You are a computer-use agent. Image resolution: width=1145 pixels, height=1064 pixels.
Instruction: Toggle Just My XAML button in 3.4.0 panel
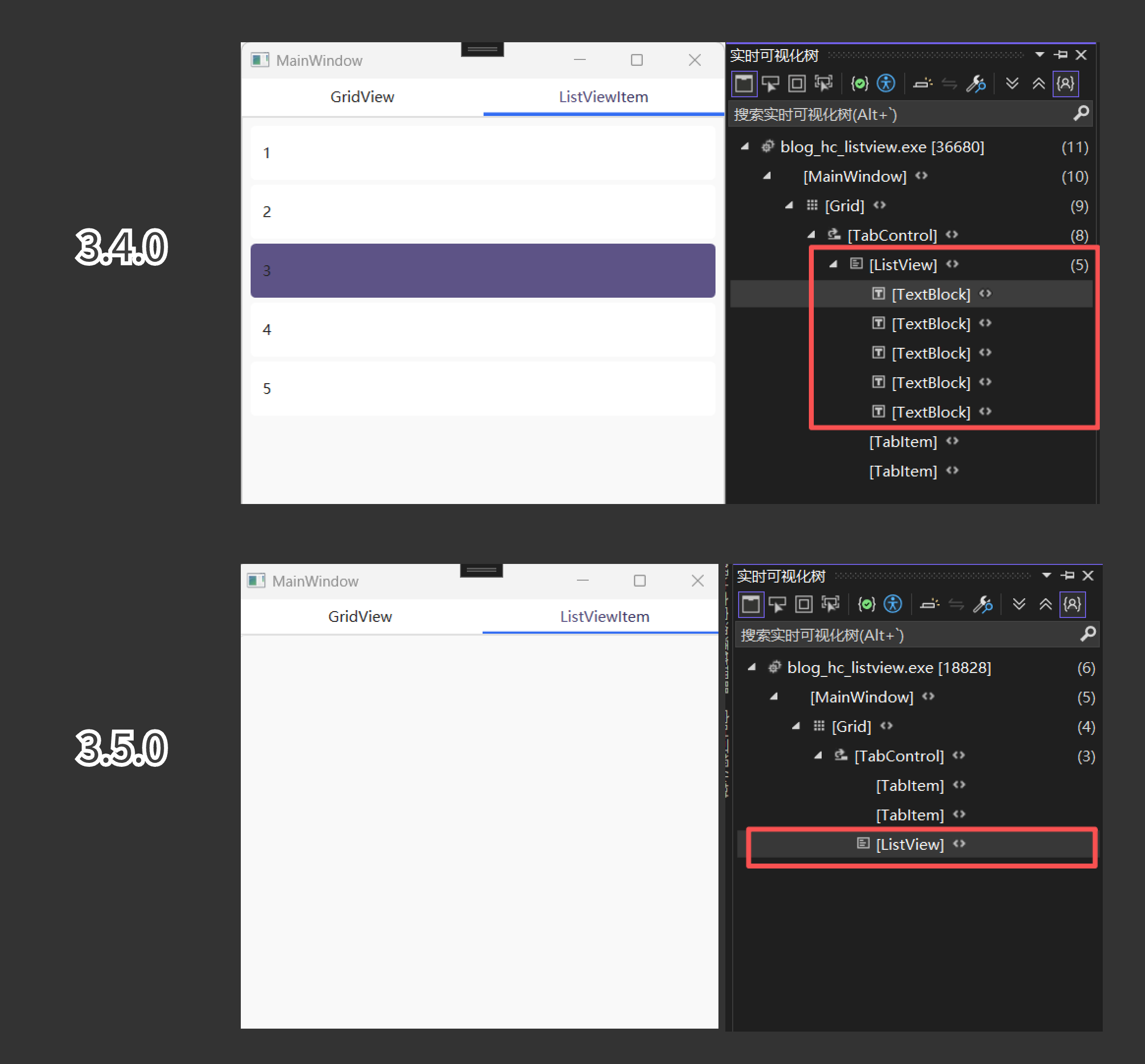(1065, 84)
